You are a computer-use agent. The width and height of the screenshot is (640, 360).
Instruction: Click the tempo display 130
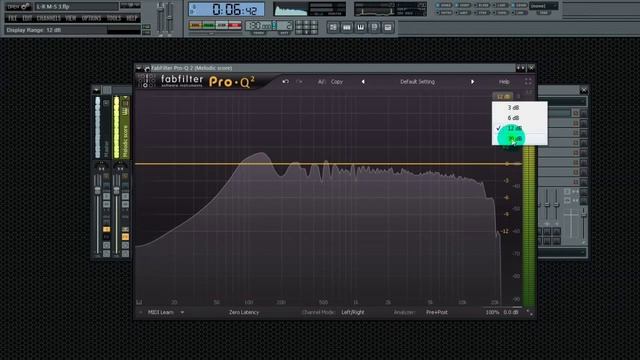click(x=259, y=26)
